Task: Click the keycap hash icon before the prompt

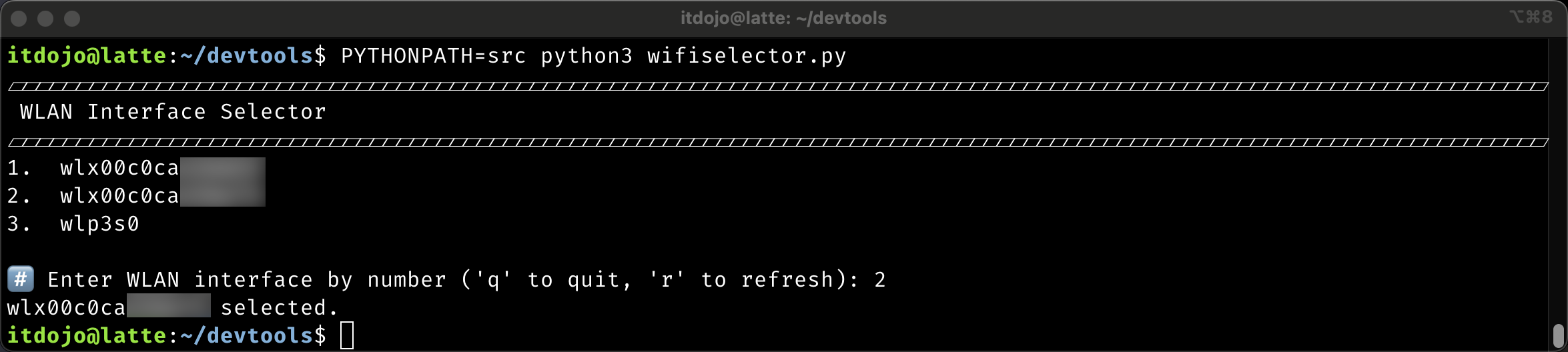Action: pos(21,279)
